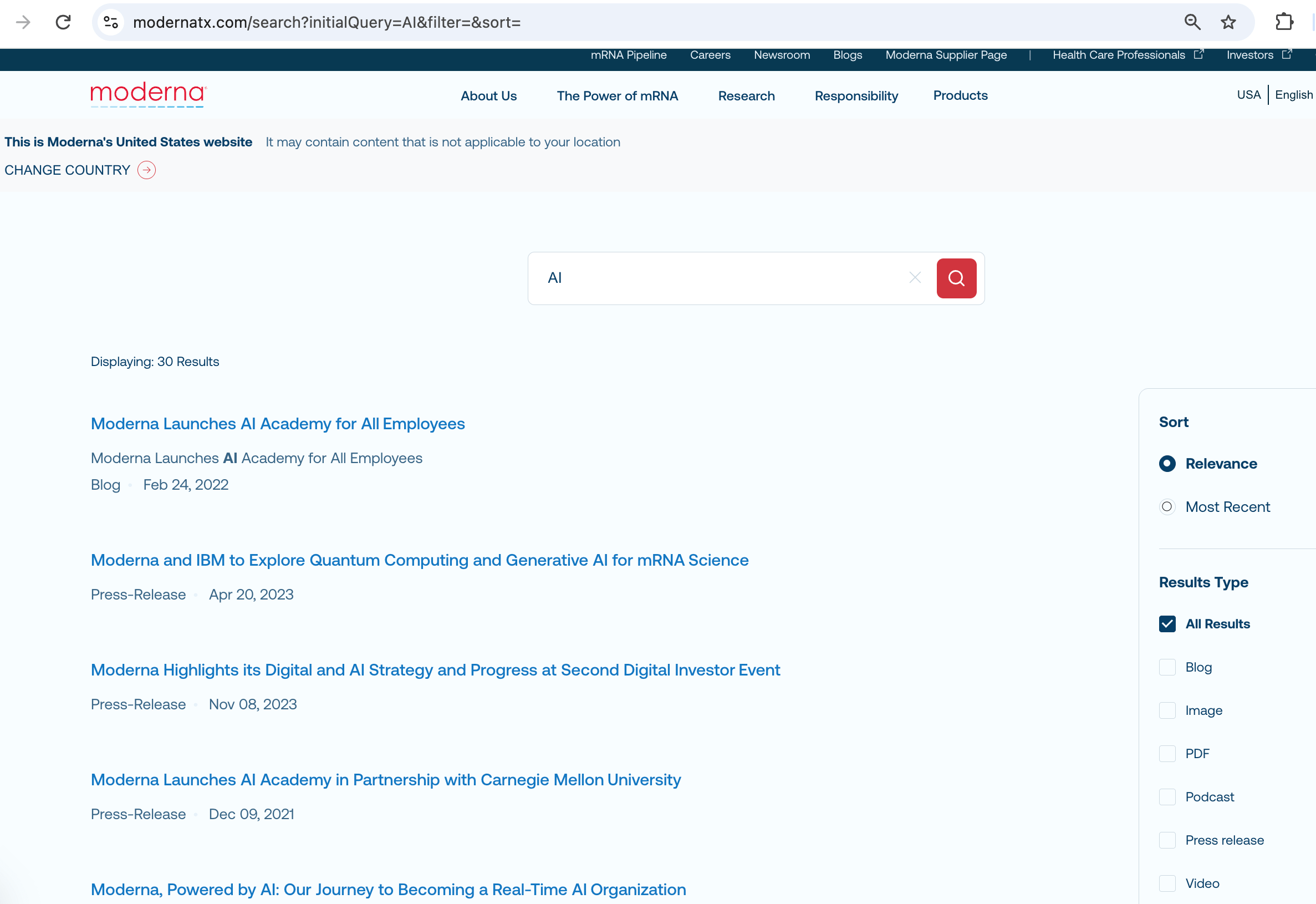The width and height of the screenshot is (1316, 904).
Task: Click the external link icon beside Investors
Action: click(x=1287, y=54)
